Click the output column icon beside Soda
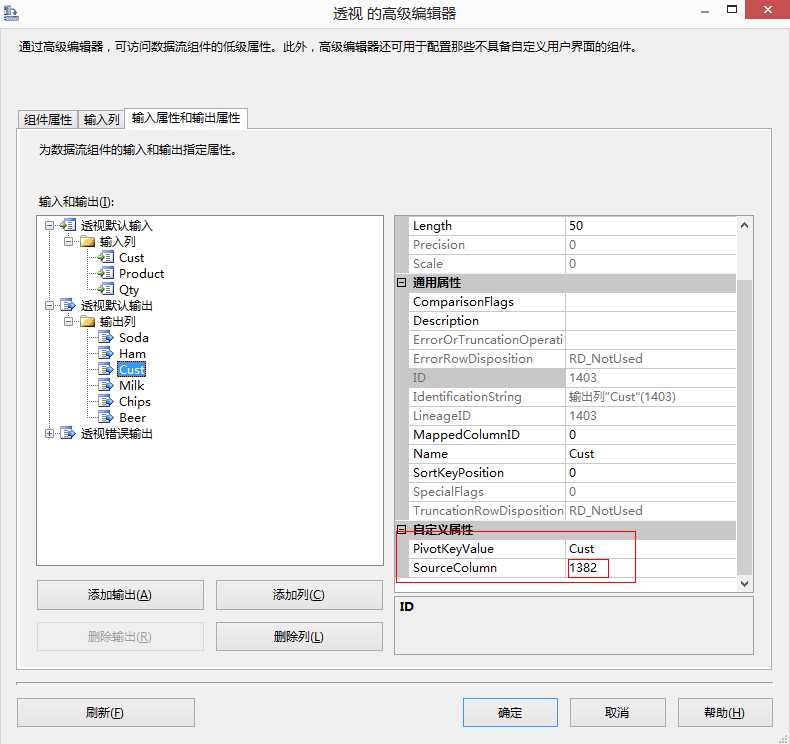Image resolution: width=790 pixels, height=744 pixels. (106, 337)
